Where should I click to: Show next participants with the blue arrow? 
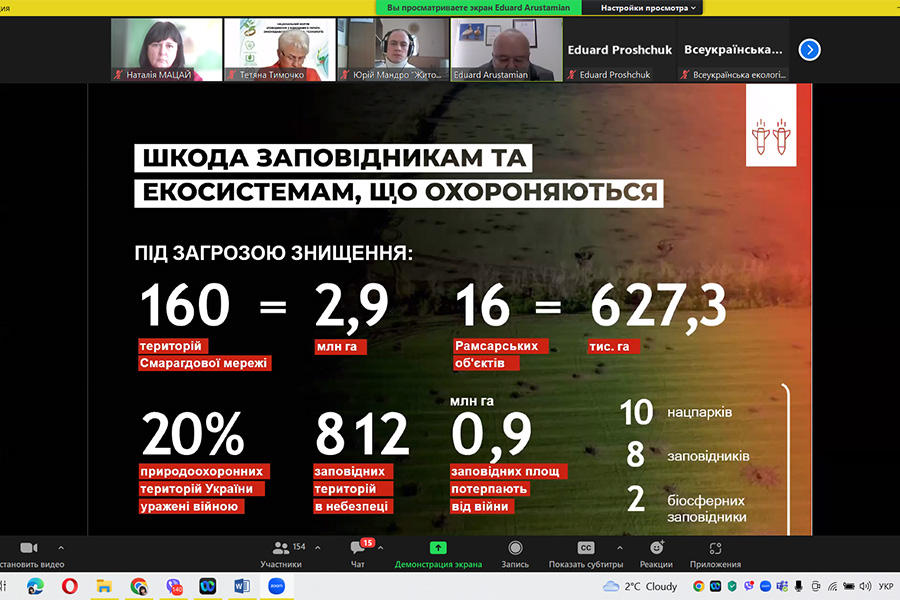click(809, 50)
